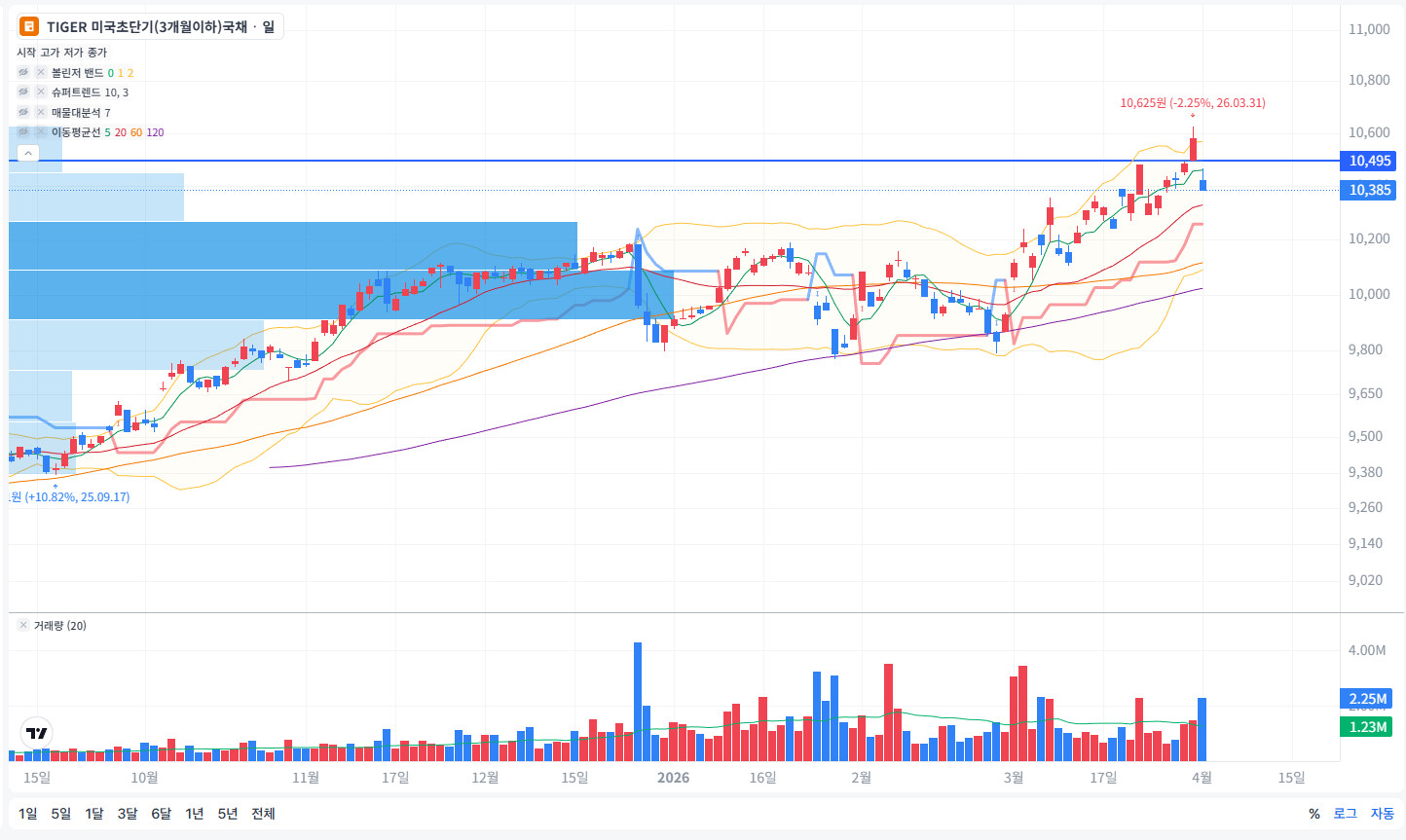The image size is (1406, 840).
Task: Click the 3월 date axis label
Action: pyautogui.click(x=1014, y=778)
